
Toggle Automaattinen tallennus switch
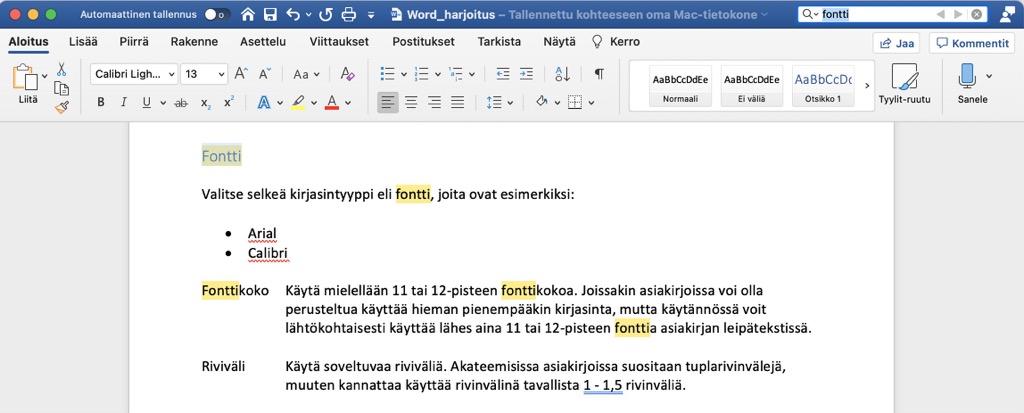pyautogui.click(x=217, y=14)
